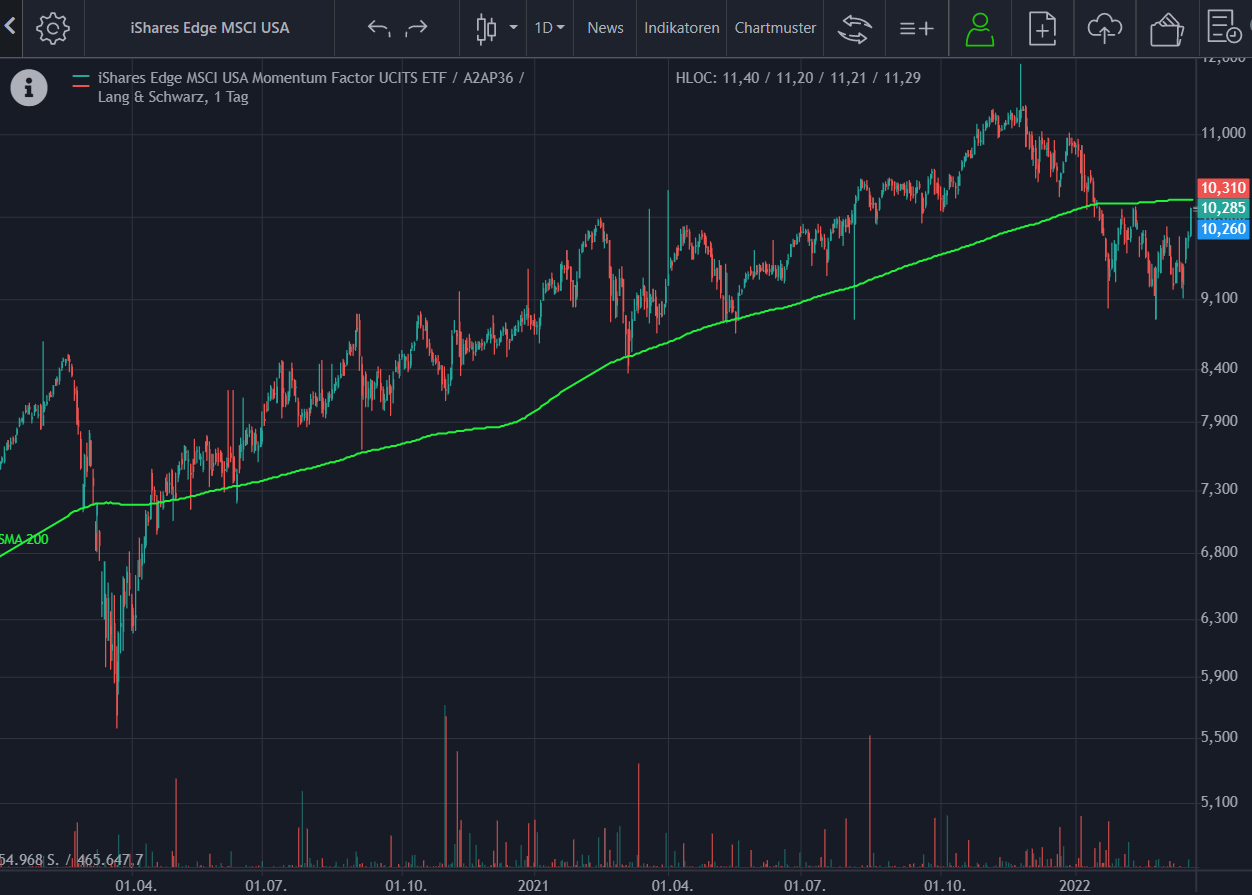
Task: Click the iShares Edge MSCI USA symbol field
Action: tap(210, 28)
